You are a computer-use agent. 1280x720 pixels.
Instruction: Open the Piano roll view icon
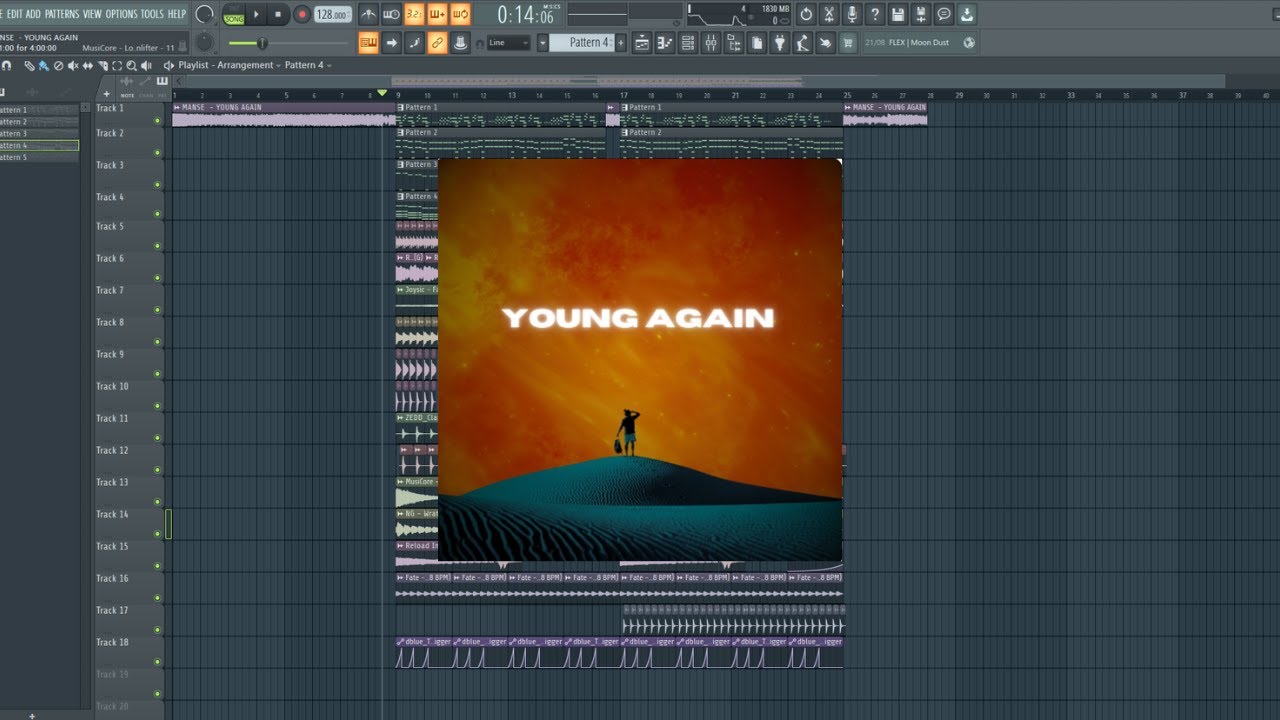coord(665,43)
